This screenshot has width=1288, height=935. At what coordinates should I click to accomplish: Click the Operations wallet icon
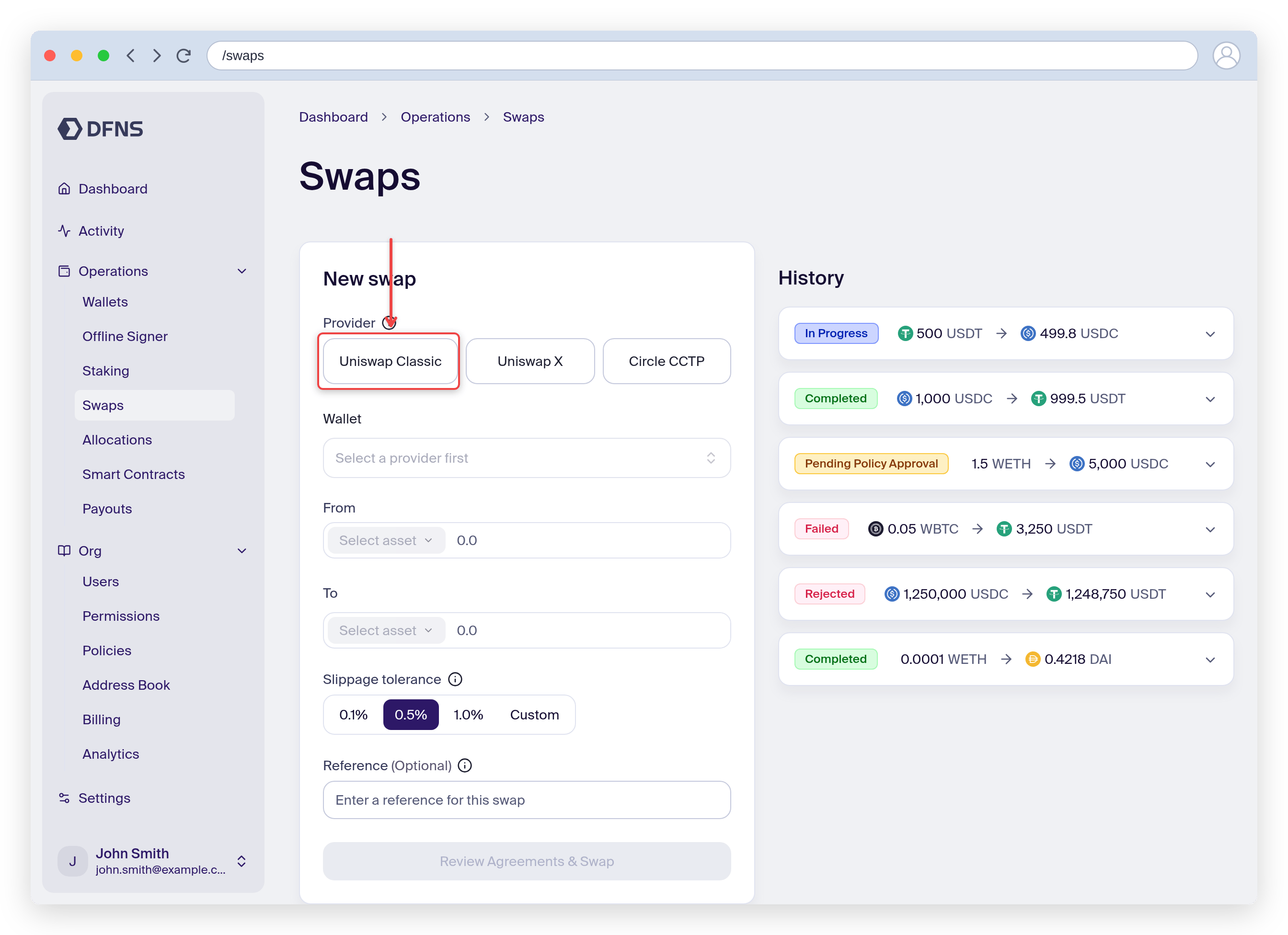tap(64, 272)
